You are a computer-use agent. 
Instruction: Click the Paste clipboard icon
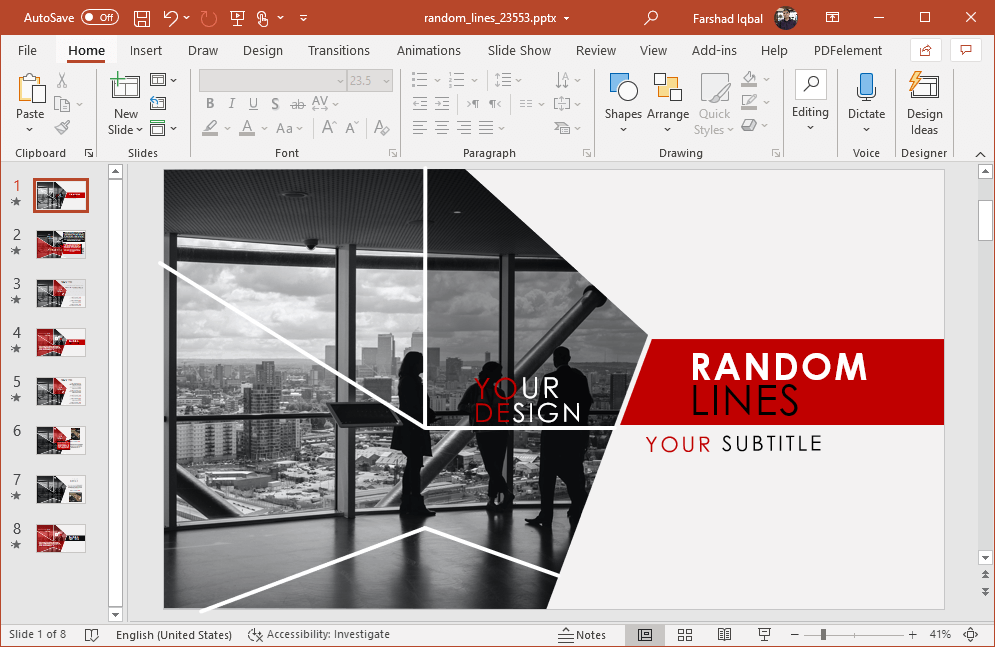30,89
